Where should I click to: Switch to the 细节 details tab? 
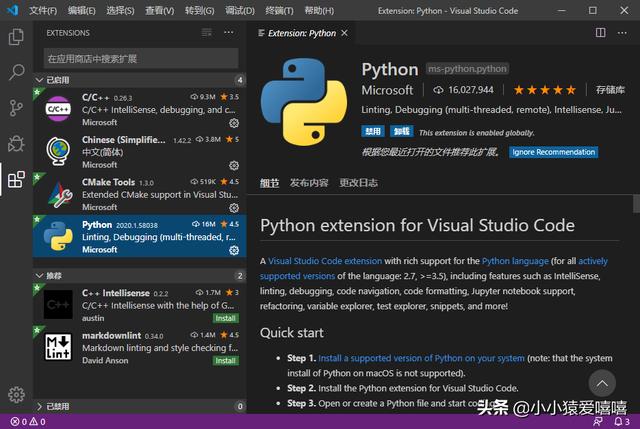269,183
